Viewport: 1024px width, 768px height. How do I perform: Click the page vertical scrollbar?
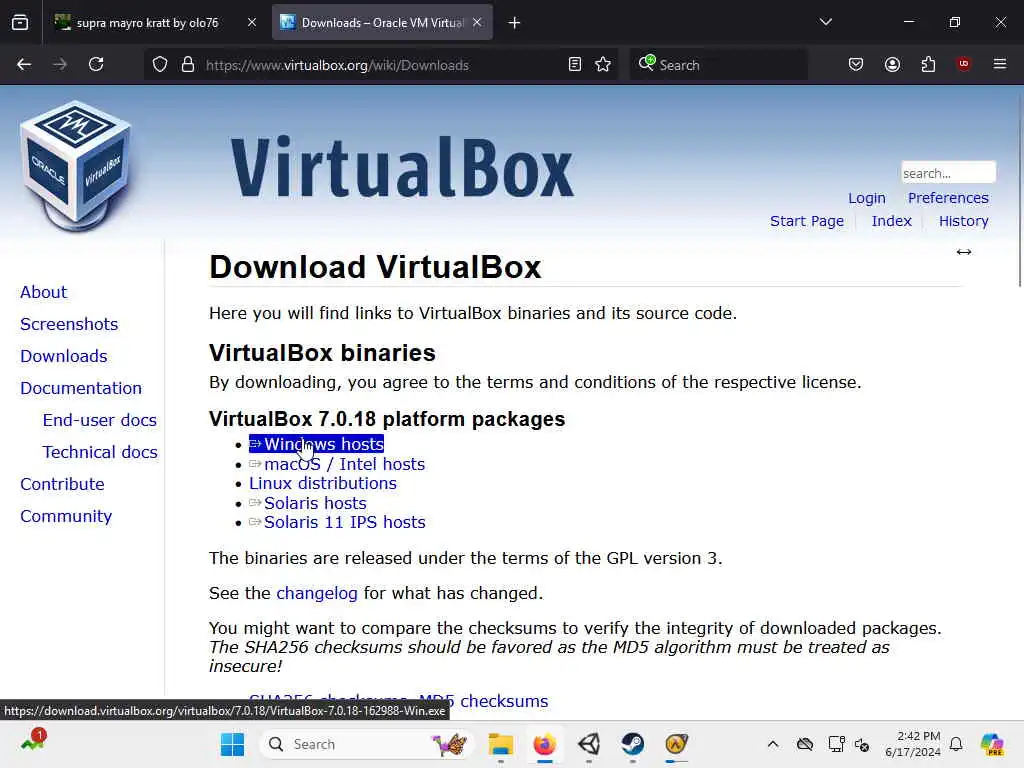point(1019,189)
